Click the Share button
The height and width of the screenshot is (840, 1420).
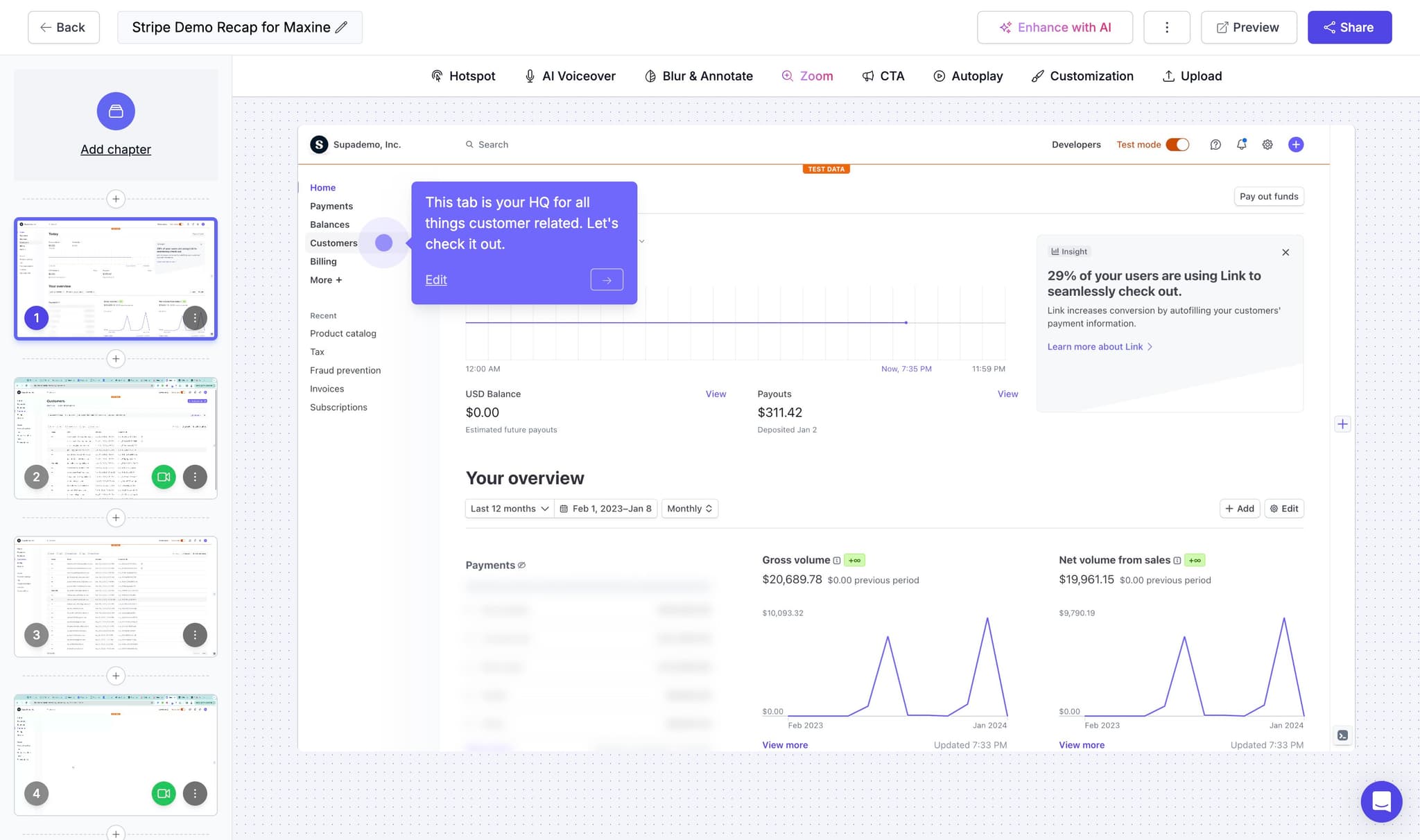[x=1349, y=27]
